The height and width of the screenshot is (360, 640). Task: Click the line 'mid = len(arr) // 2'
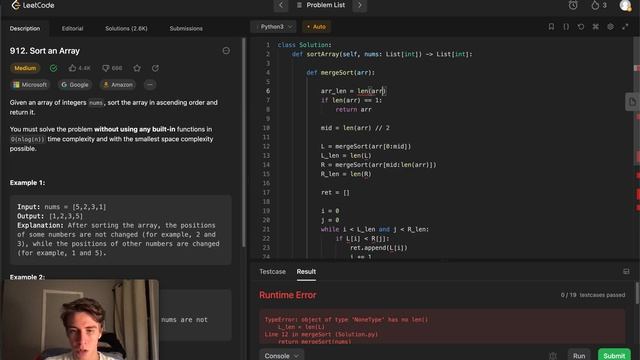[x=355, y=128]
